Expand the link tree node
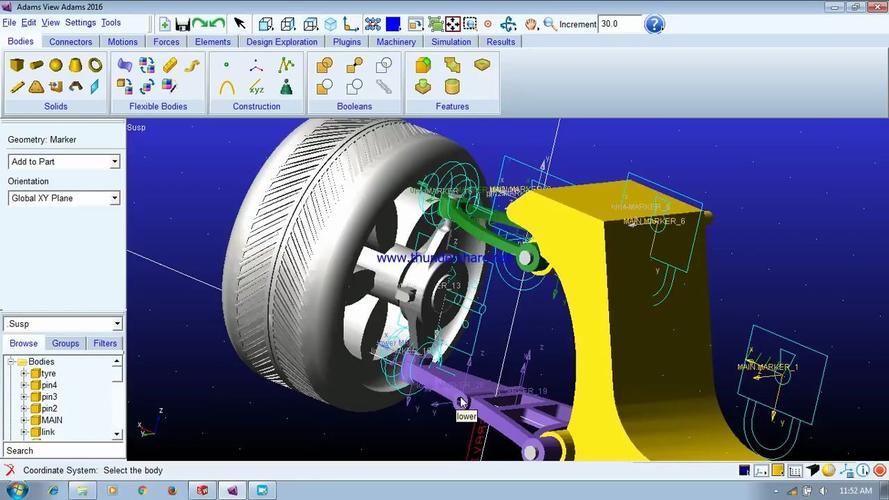 [x=24, y=432]
